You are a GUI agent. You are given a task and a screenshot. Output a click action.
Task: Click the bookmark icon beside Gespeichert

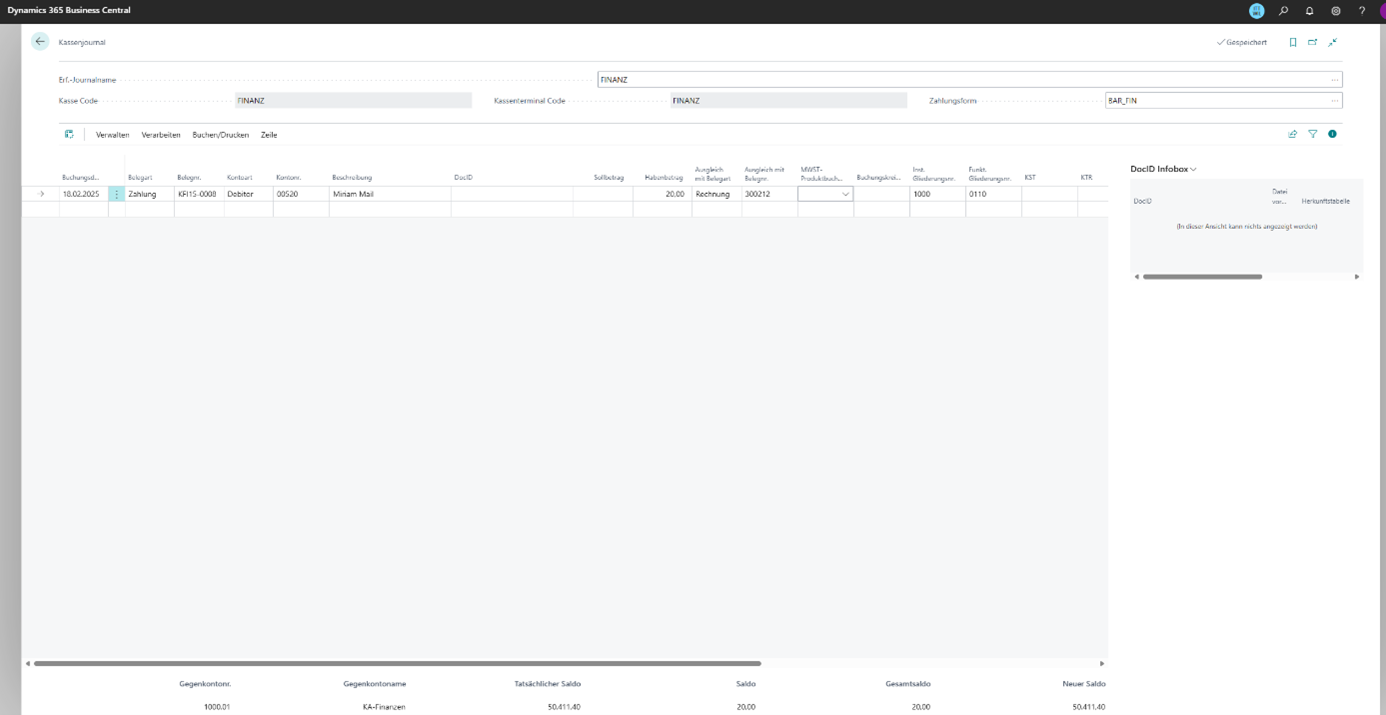1292,42
